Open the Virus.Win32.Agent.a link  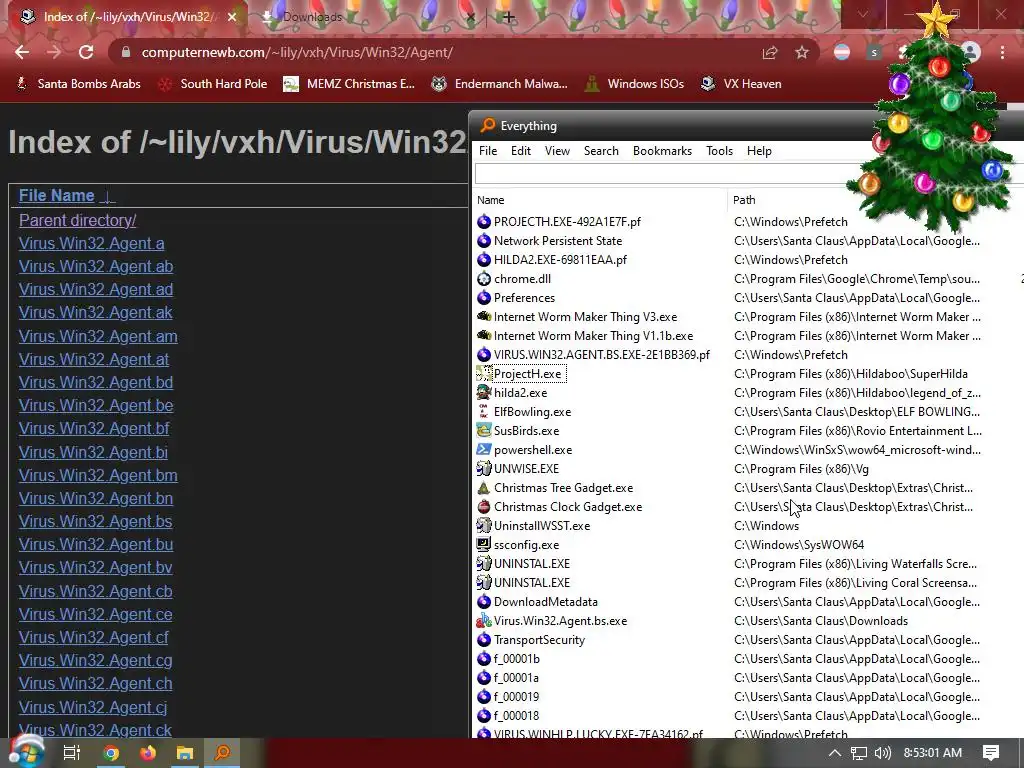pyautogui.click(x=91, y=244)
